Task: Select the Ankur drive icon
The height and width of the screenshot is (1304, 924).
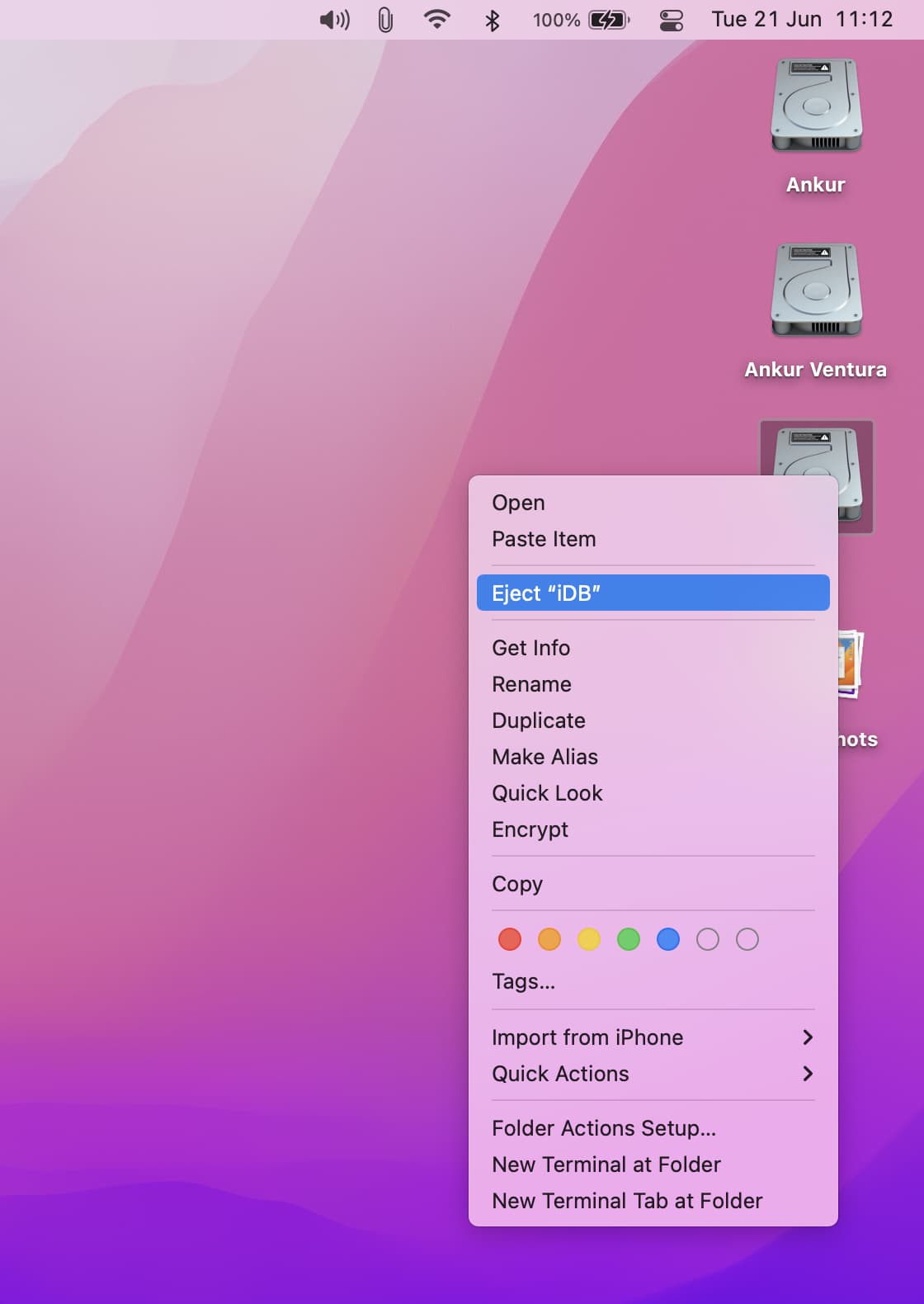Action: [816, 105]
